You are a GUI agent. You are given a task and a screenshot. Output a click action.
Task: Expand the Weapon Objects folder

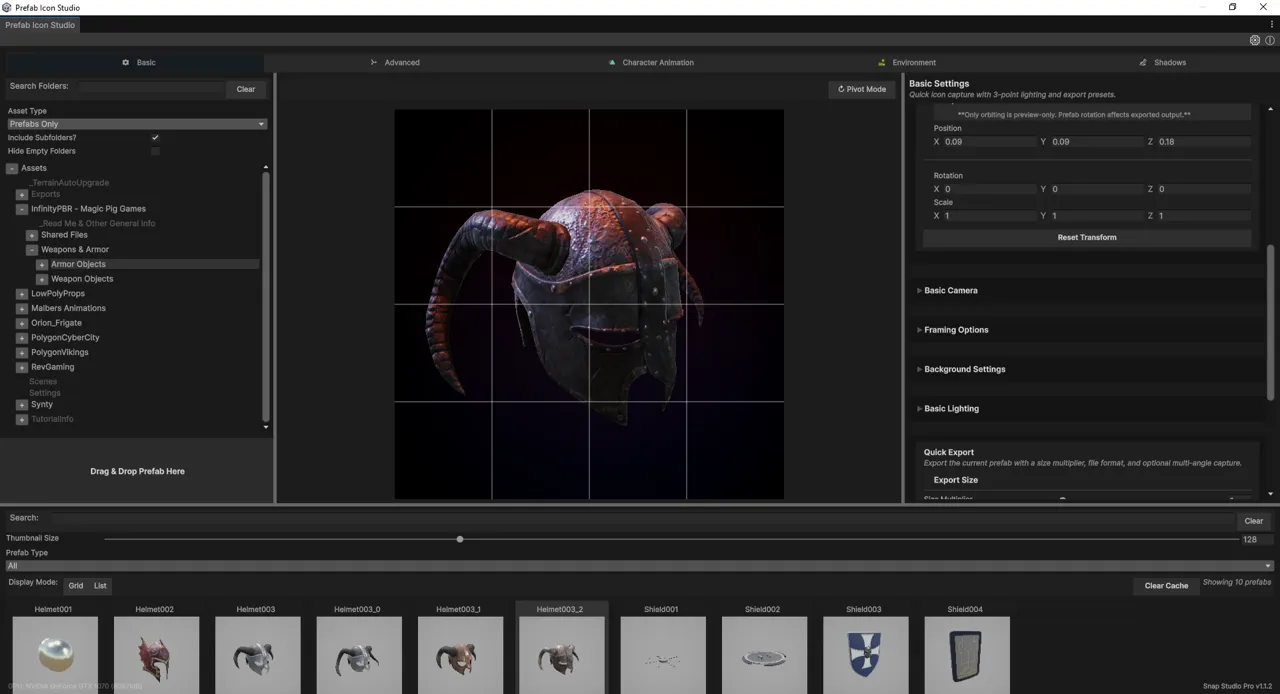(x=42, y=279)
